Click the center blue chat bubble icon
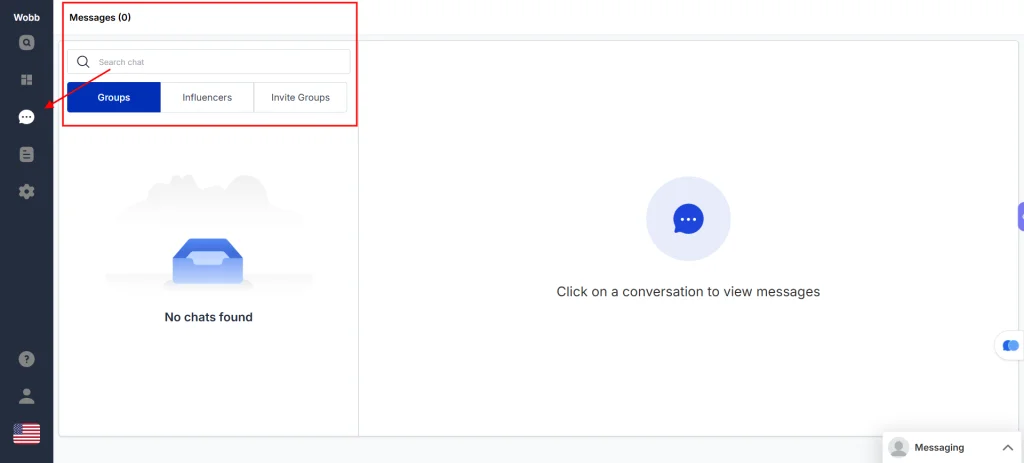The height and width of the screenshot is (463, 1024). coord(688,218)
